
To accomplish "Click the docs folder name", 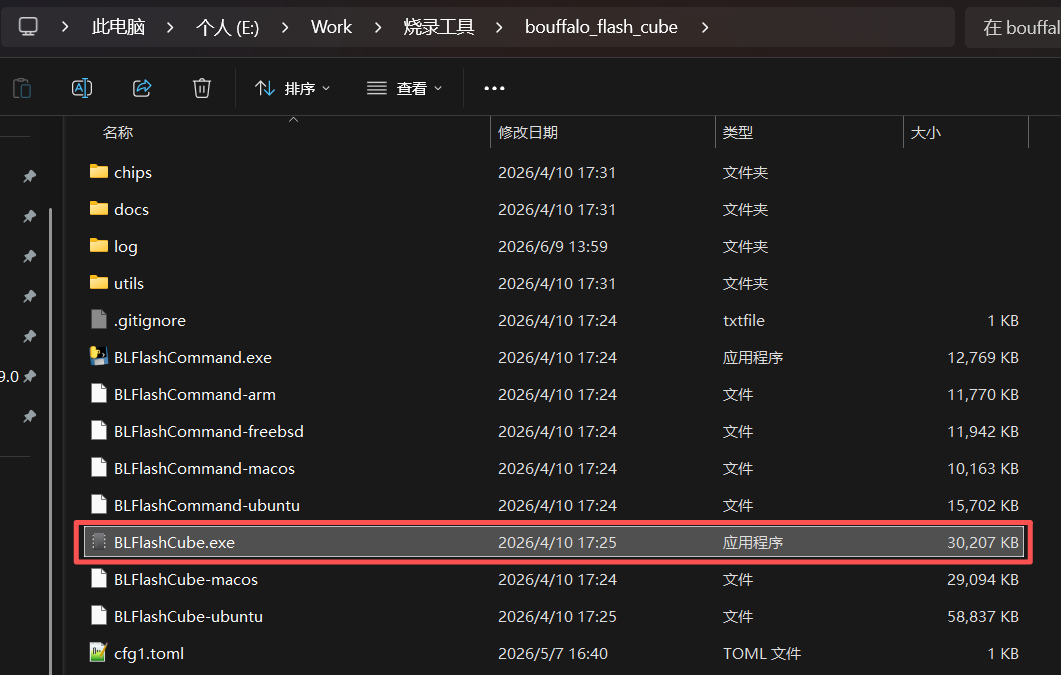I will click(131, 210).
